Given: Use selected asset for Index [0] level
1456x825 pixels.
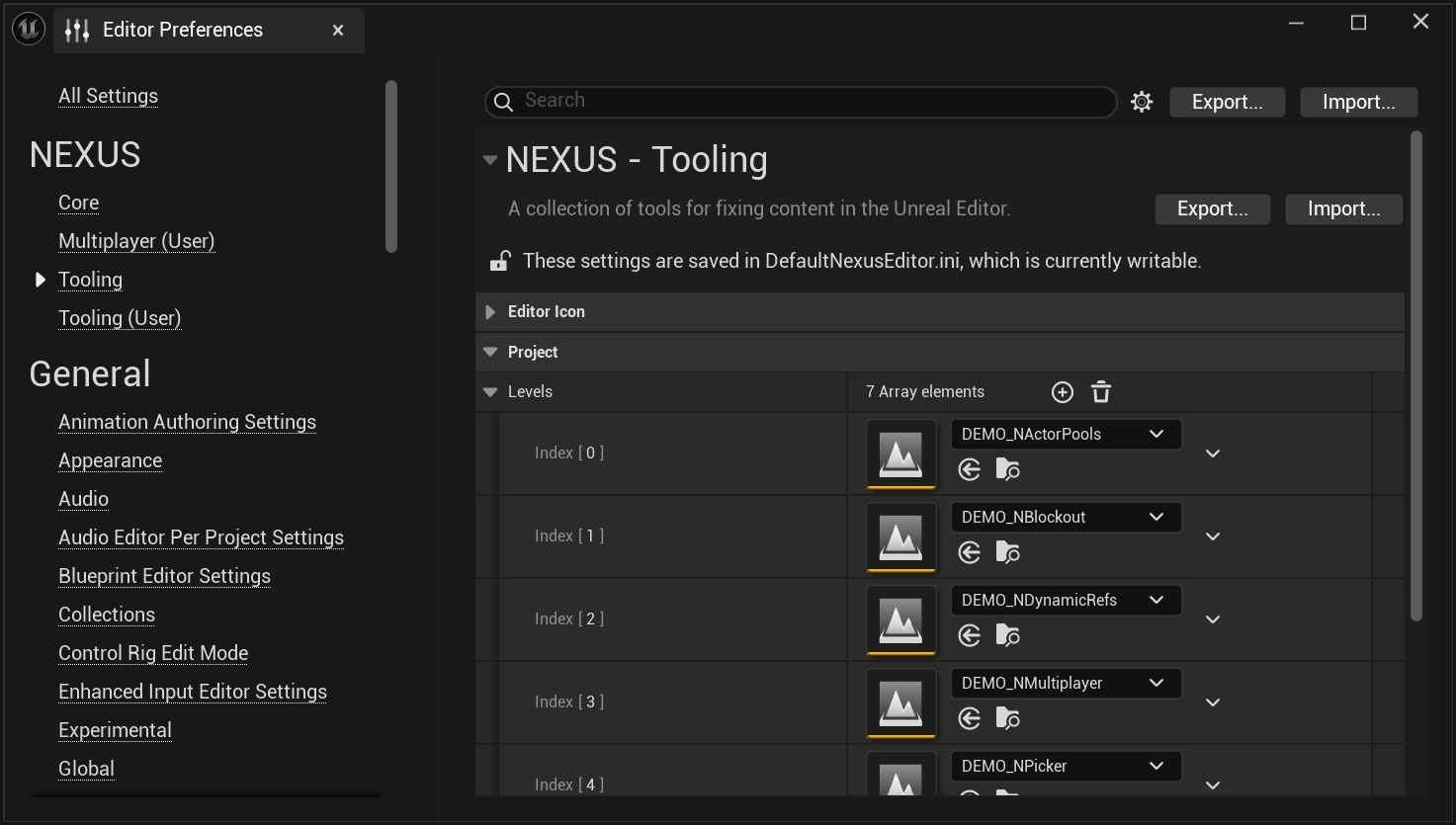Looking at the screenshot, I should click(x=968, y=469).
